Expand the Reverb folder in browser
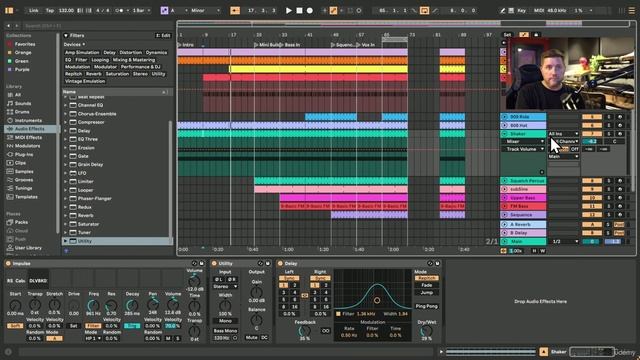This screenshot has width=640, height=360. pos(65,216)
